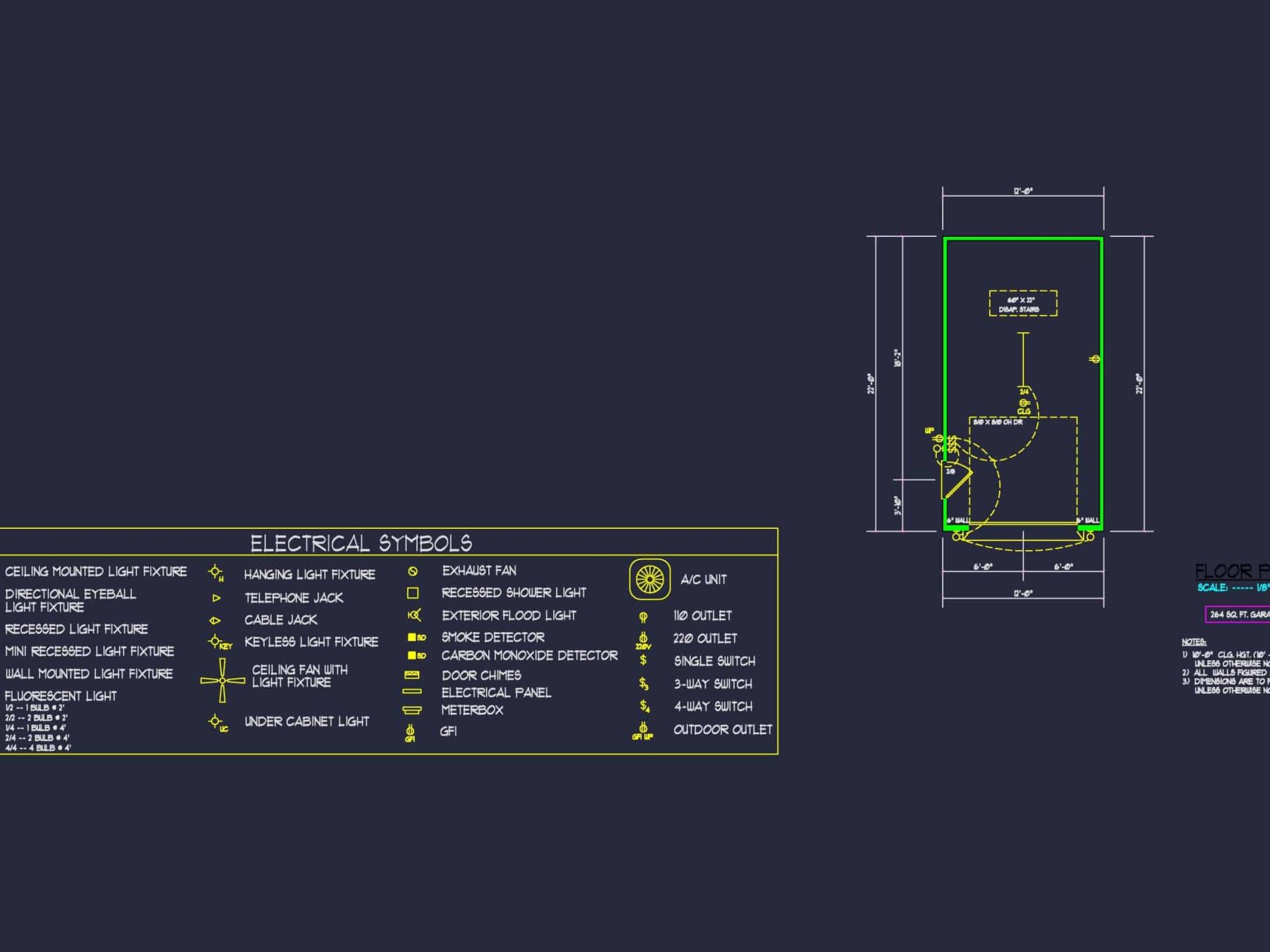The image size is (1270, 952).
Task: Click the DIRECTIONAL EYEBALL LIGHT FIXTURE label
Action: [71, 600]
